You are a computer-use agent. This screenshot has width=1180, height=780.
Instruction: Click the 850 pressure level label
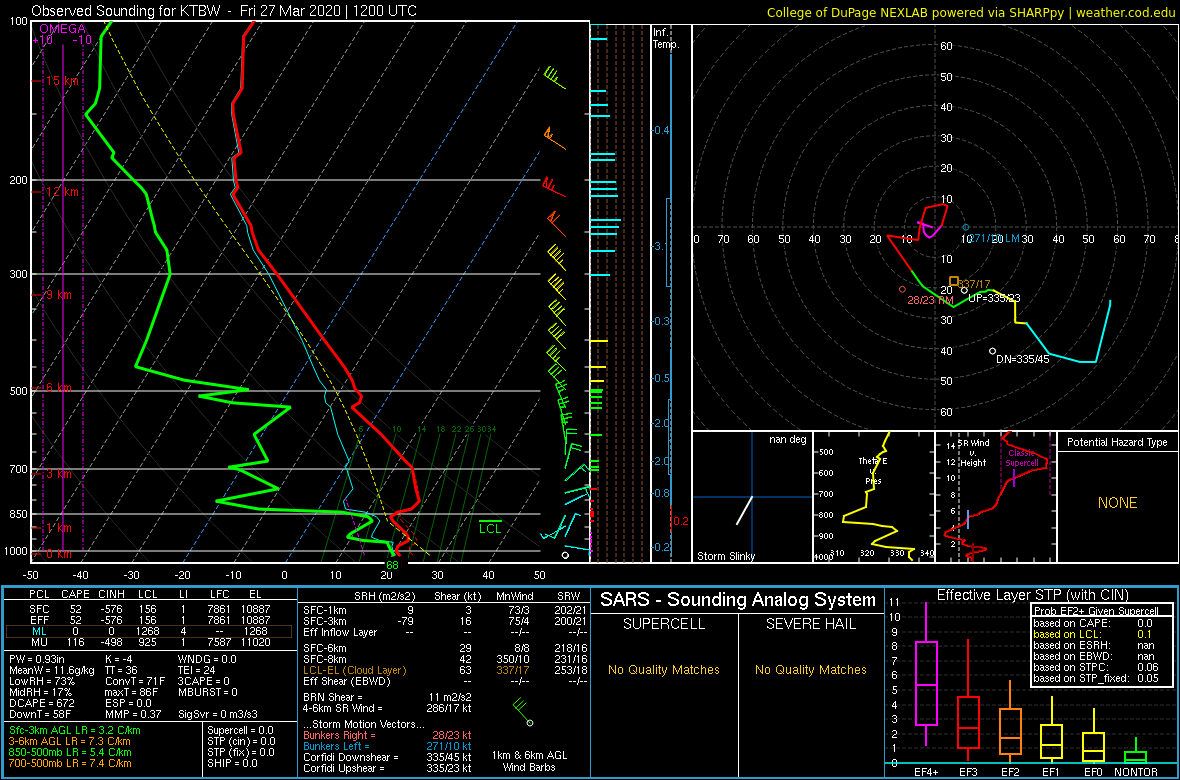(17, 514)
